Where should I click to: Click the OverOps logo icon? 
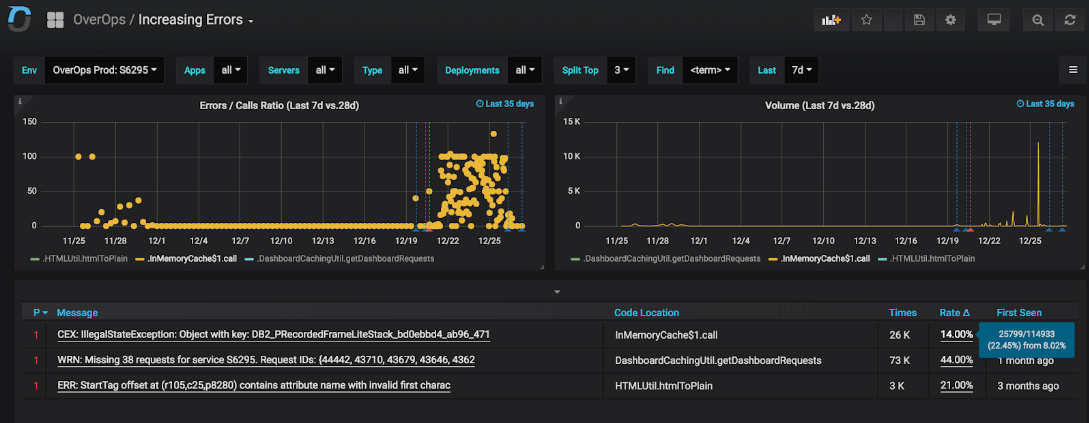tap(19, 19)
